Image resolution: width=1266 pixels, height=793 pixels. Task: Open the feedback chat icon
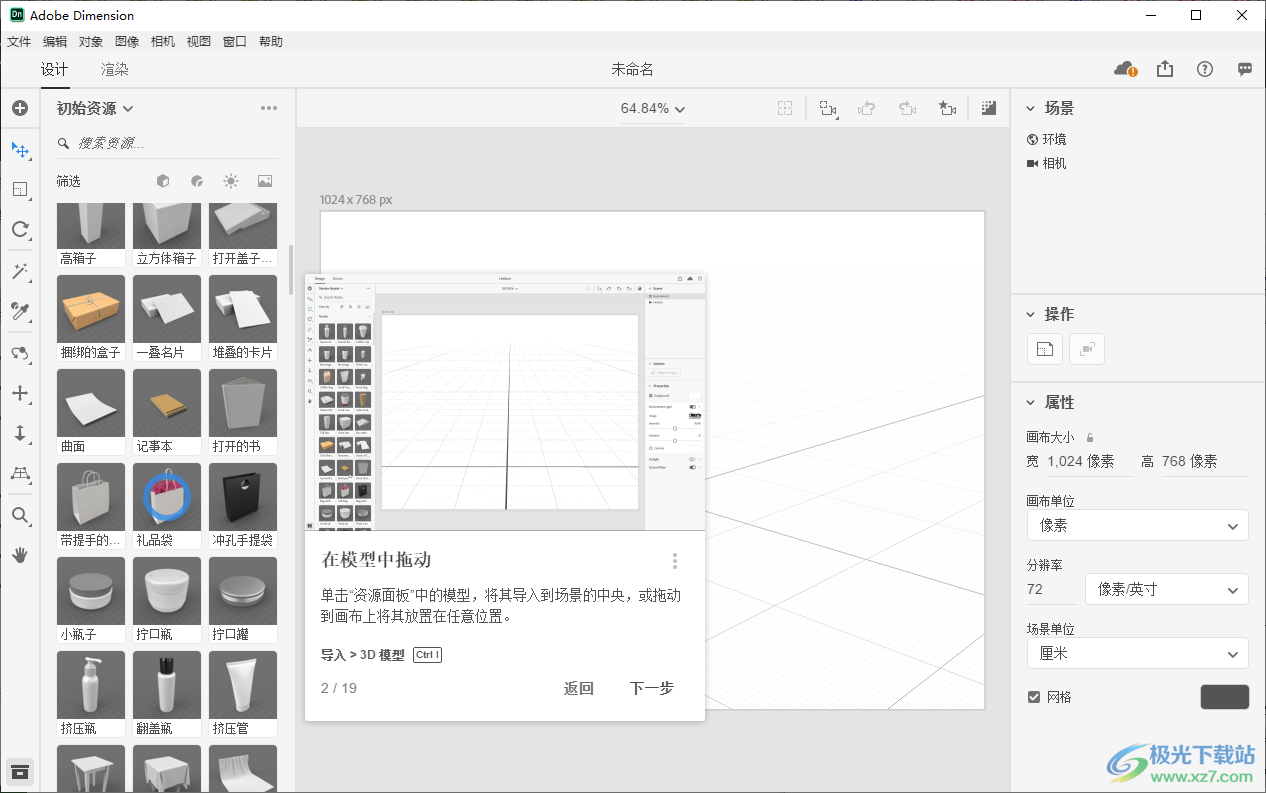pos(1245,69)
